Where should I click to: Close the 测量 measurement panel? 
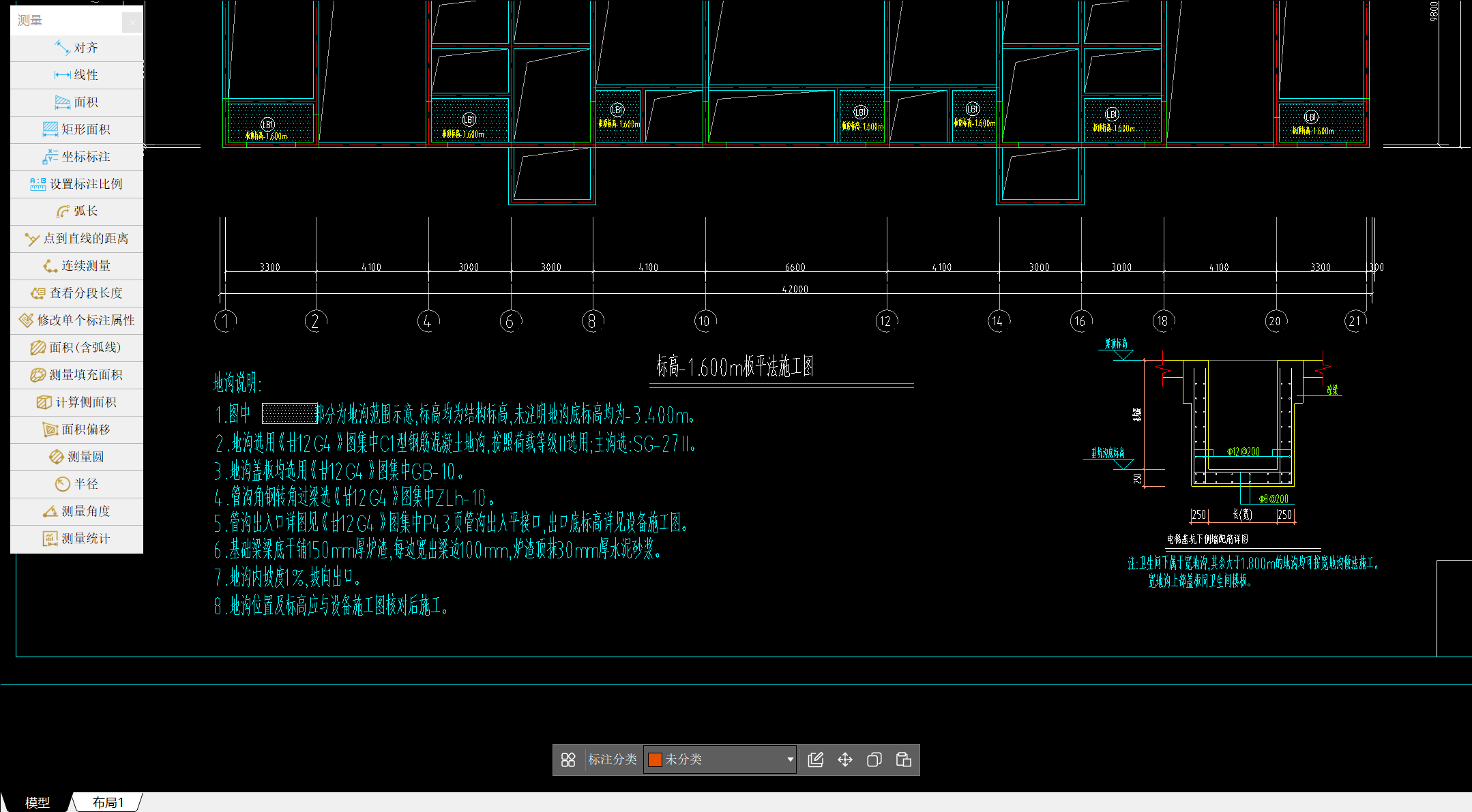pyautogui.click(x=132, y=22)
